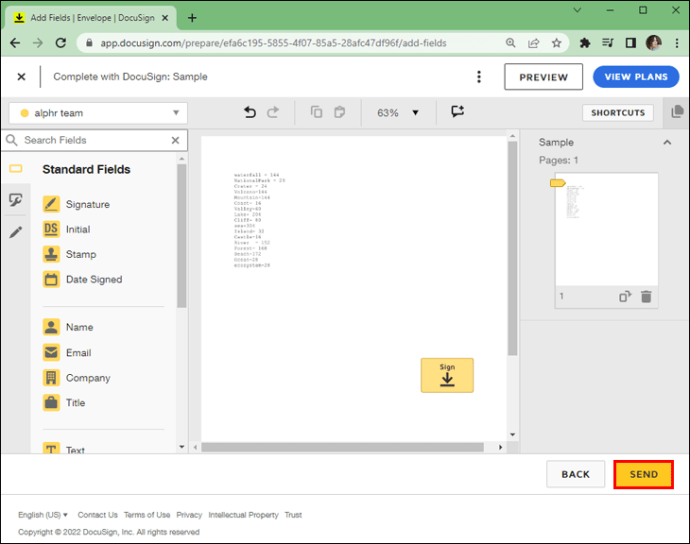The height and width of the screenshot is (544, 690).
Task: Click the document scroll right arrow
Action: 500,447
